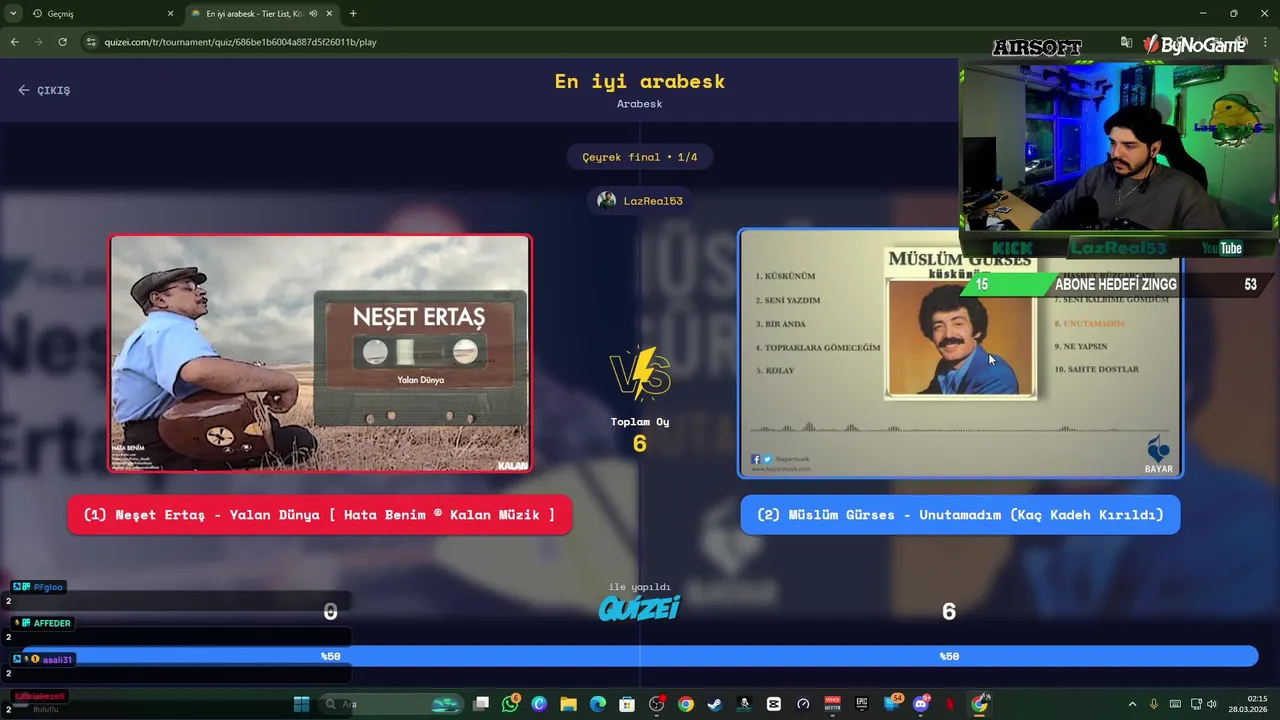
Task: Open CapCut from the taskbar
Action: tap(773, 704)
